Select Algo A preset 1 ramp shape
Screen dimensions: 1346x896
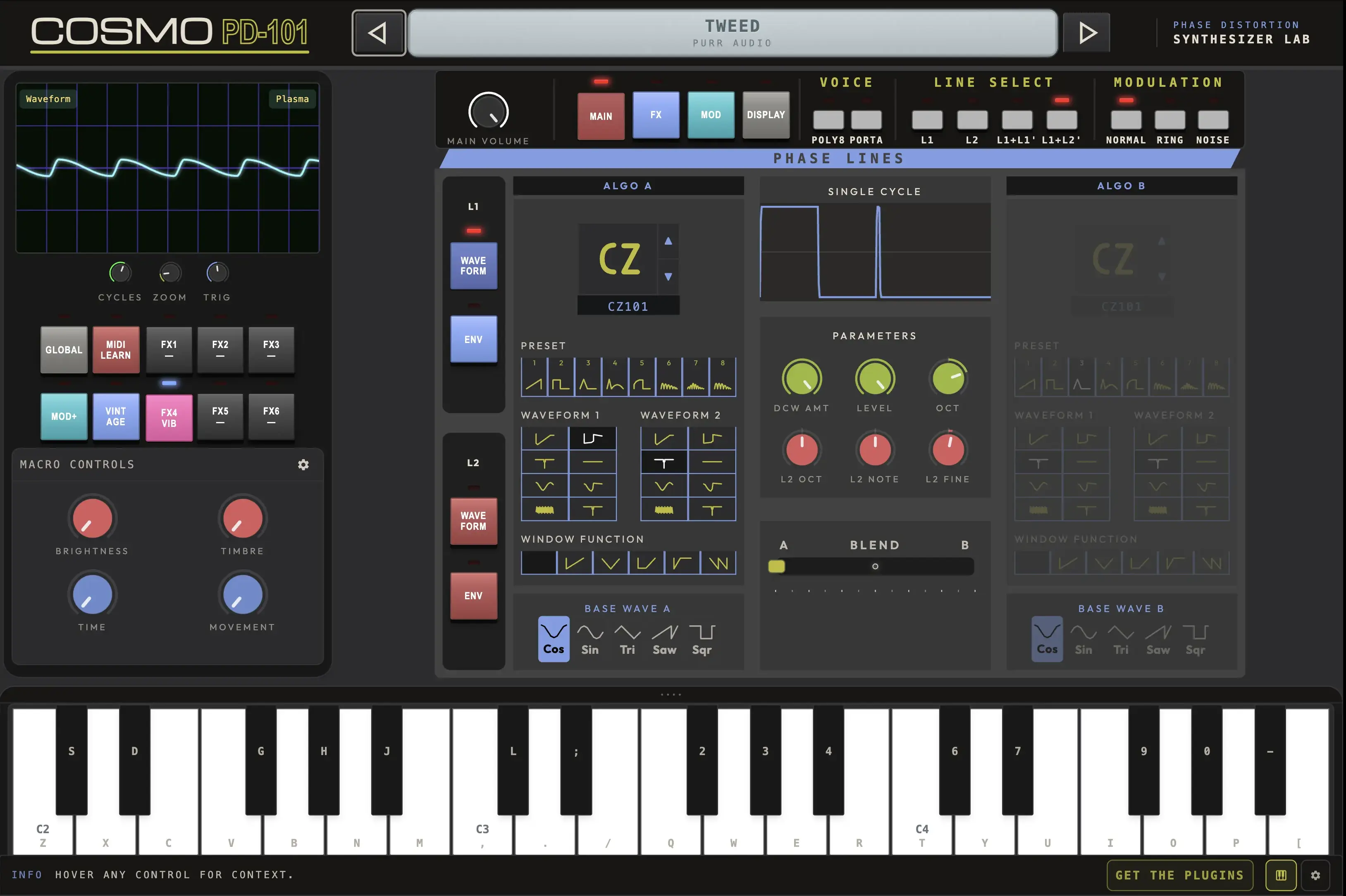[535, 378]
